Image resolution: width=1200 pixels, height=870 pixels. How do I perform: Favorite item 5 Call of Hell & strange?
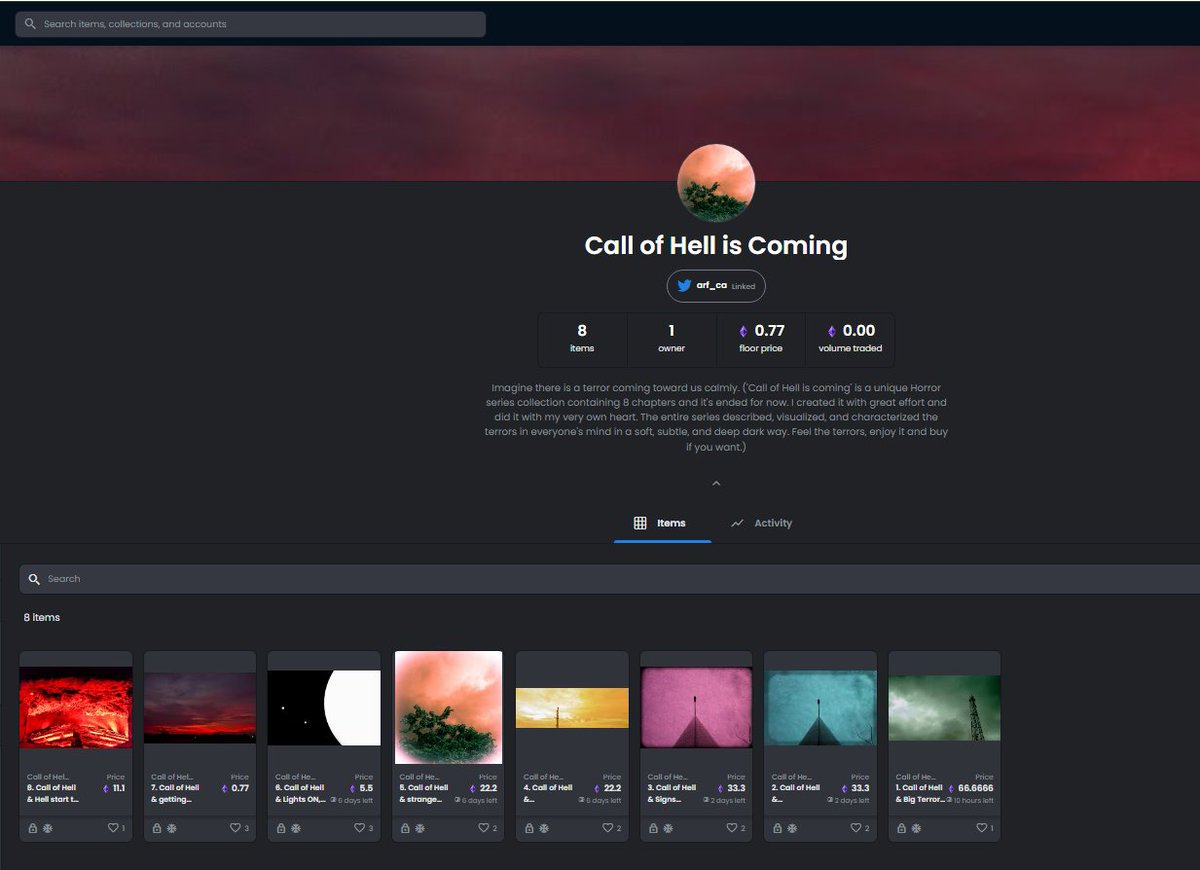[484, 828]
